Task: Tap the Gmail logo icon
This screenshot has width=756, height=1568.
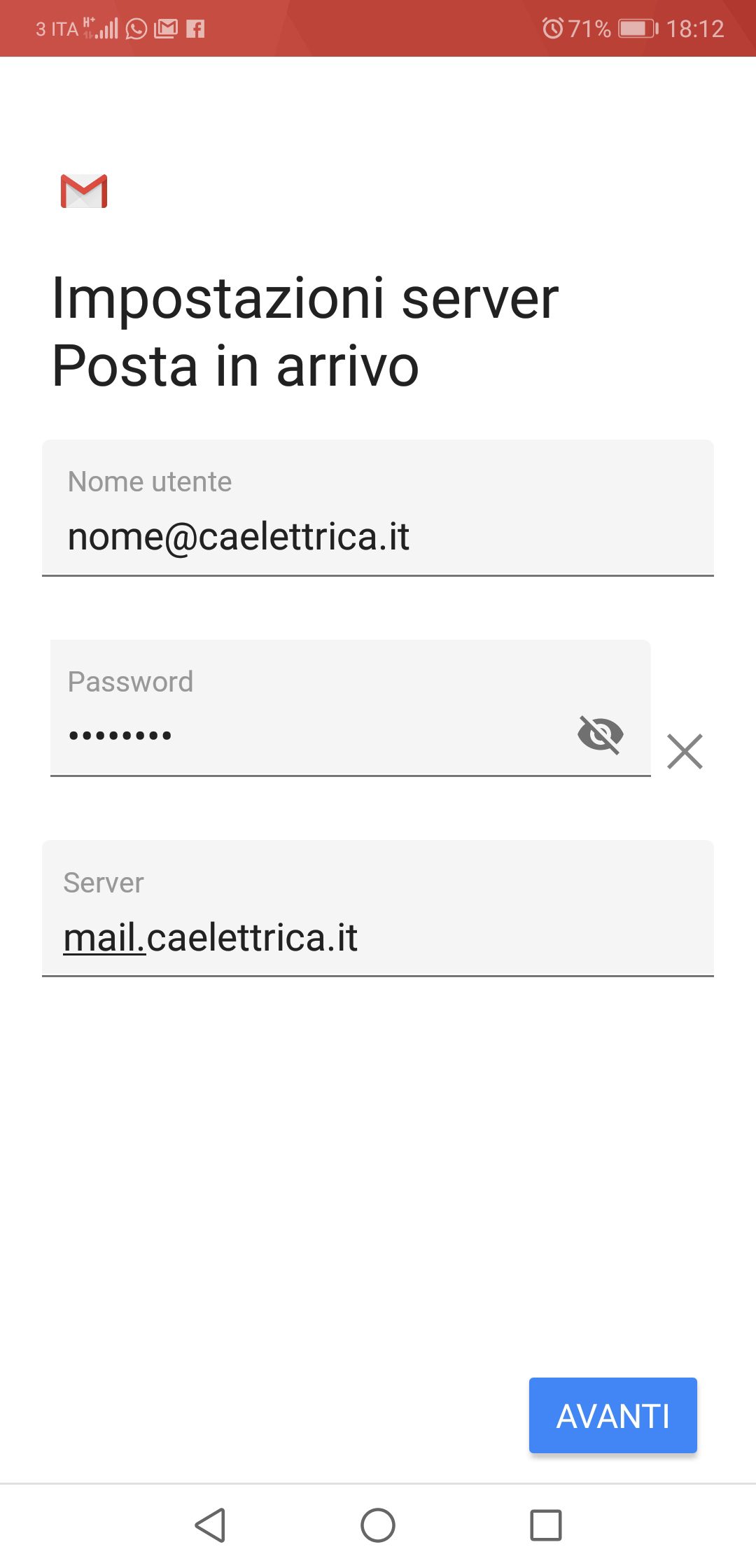Action: coord(84,191)
